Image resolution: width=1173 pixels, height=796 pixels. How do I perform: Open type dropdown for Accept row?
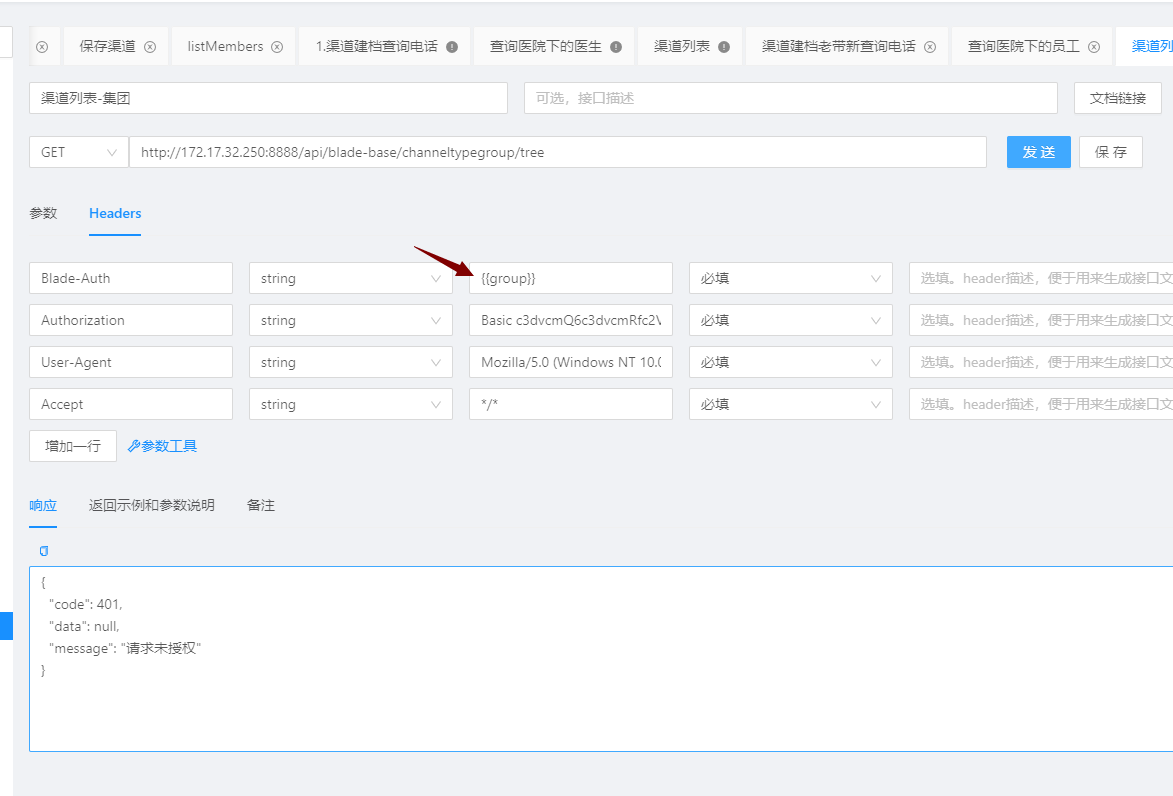351,404
